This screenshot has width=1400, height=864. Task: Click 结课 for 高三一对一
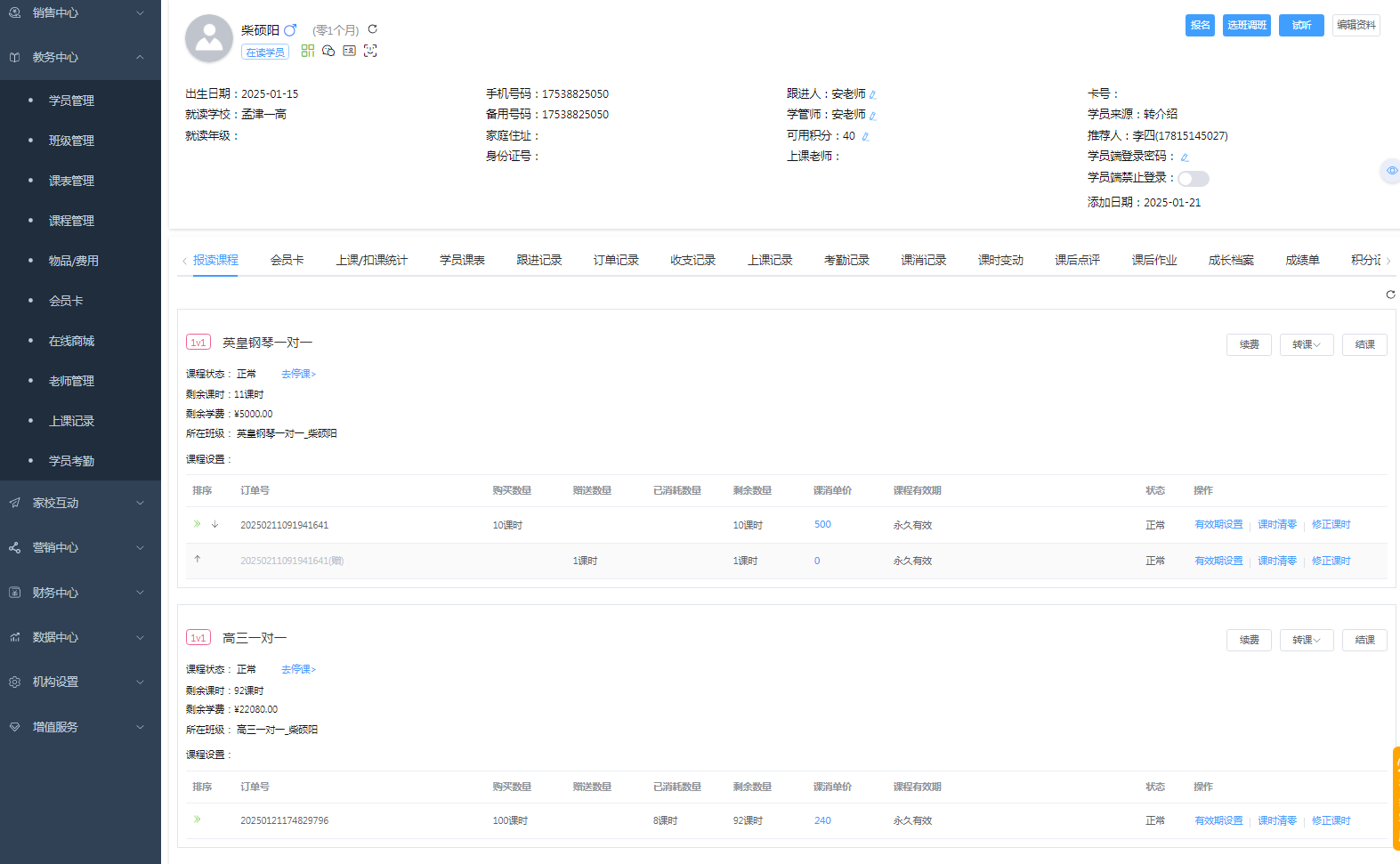click(1365, 640)
